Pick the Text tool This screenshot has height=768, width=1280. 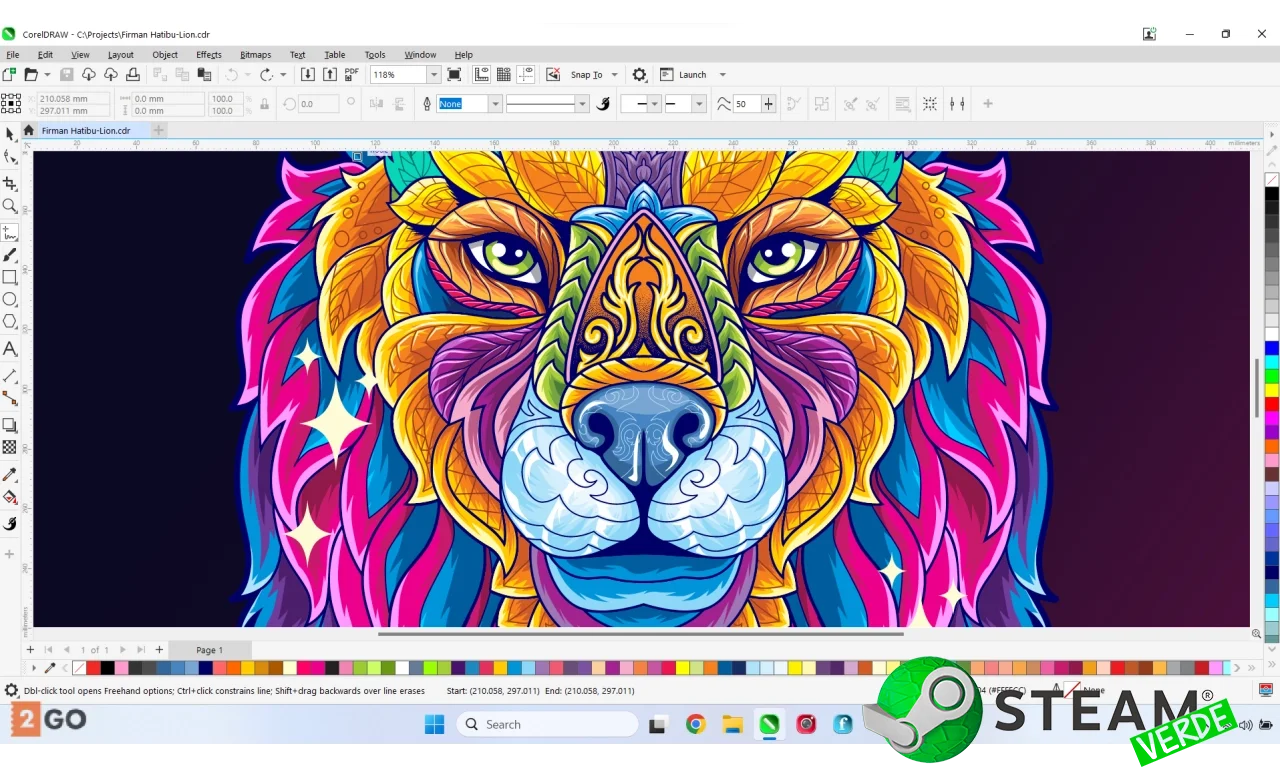pos(10,349)
